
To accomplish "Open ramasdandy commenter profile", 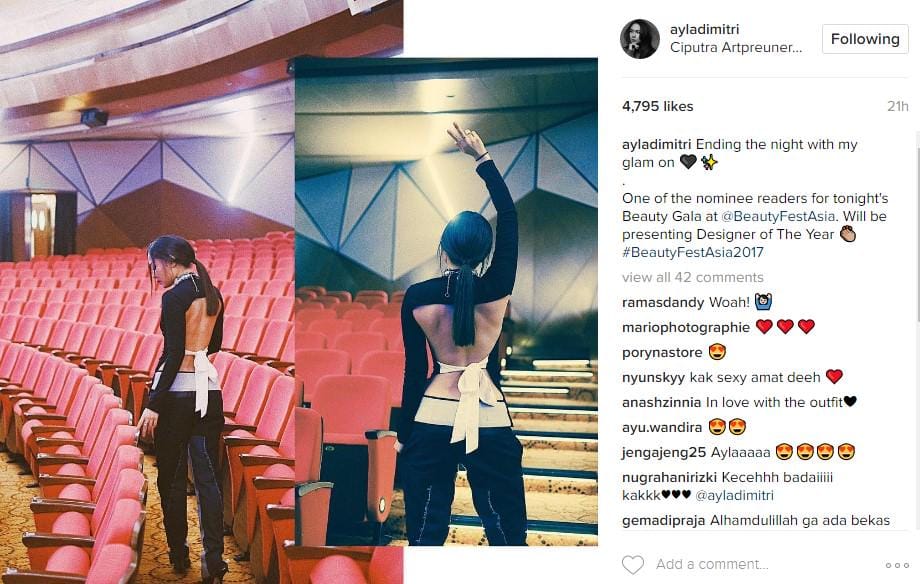I will click(x=663, y=302).
